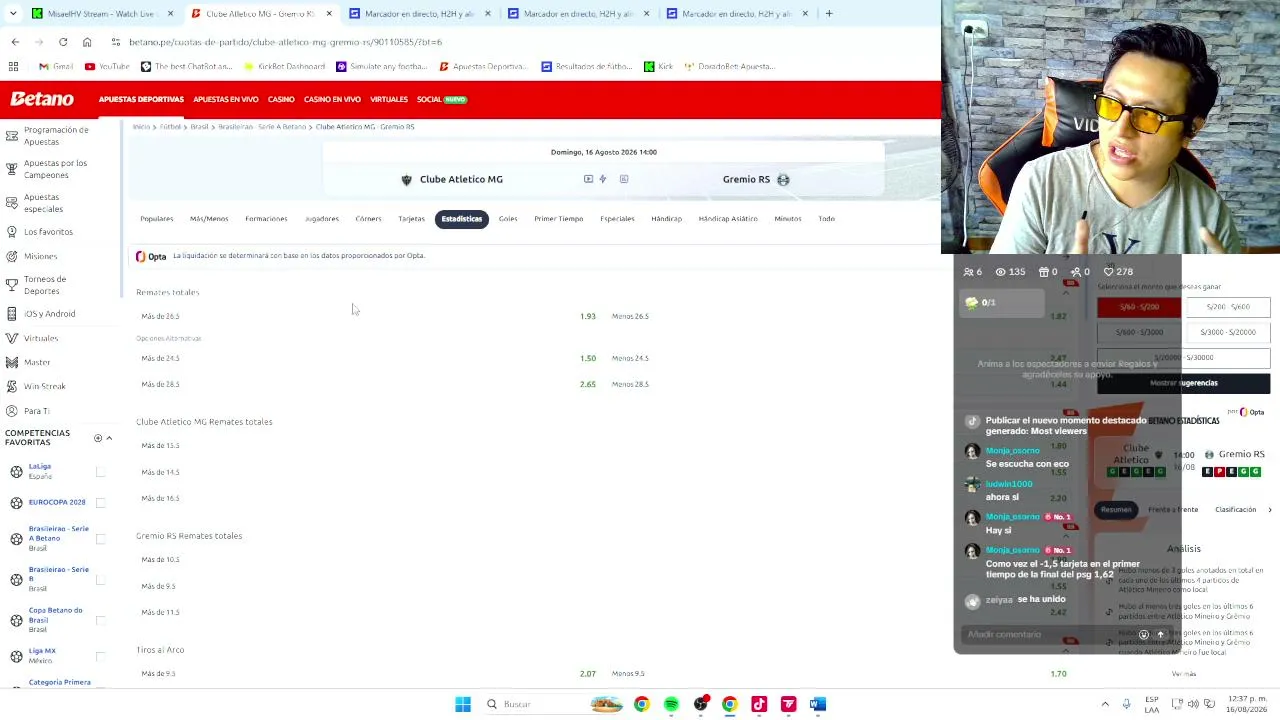Show hidden system tray icons
1280x720 pixels.
click(1105, 704)
